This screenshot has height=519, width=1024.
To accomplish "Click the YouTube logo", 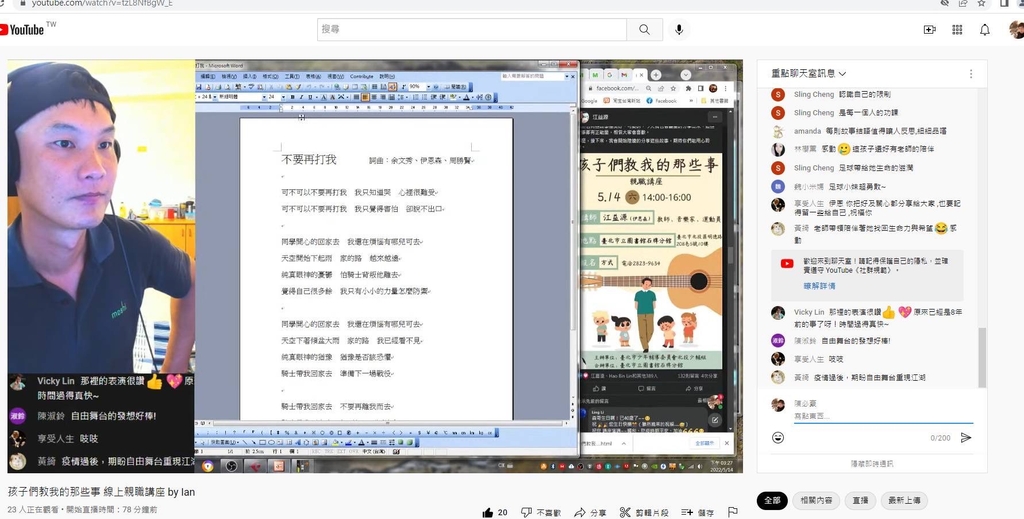I will coord(23,29).
